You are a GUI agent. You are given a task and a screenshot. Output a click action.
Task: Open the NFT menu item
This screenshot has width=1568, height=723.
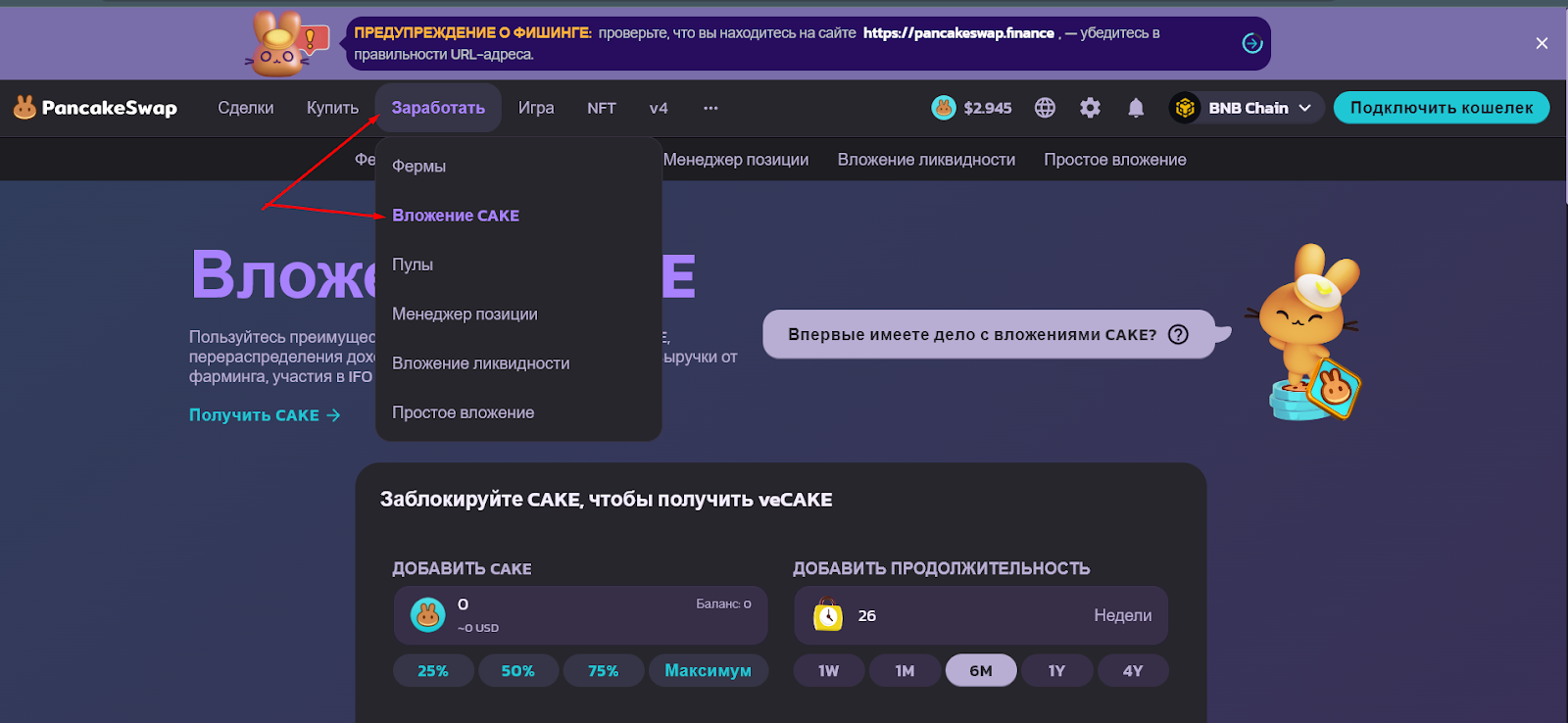coord(602,108)
